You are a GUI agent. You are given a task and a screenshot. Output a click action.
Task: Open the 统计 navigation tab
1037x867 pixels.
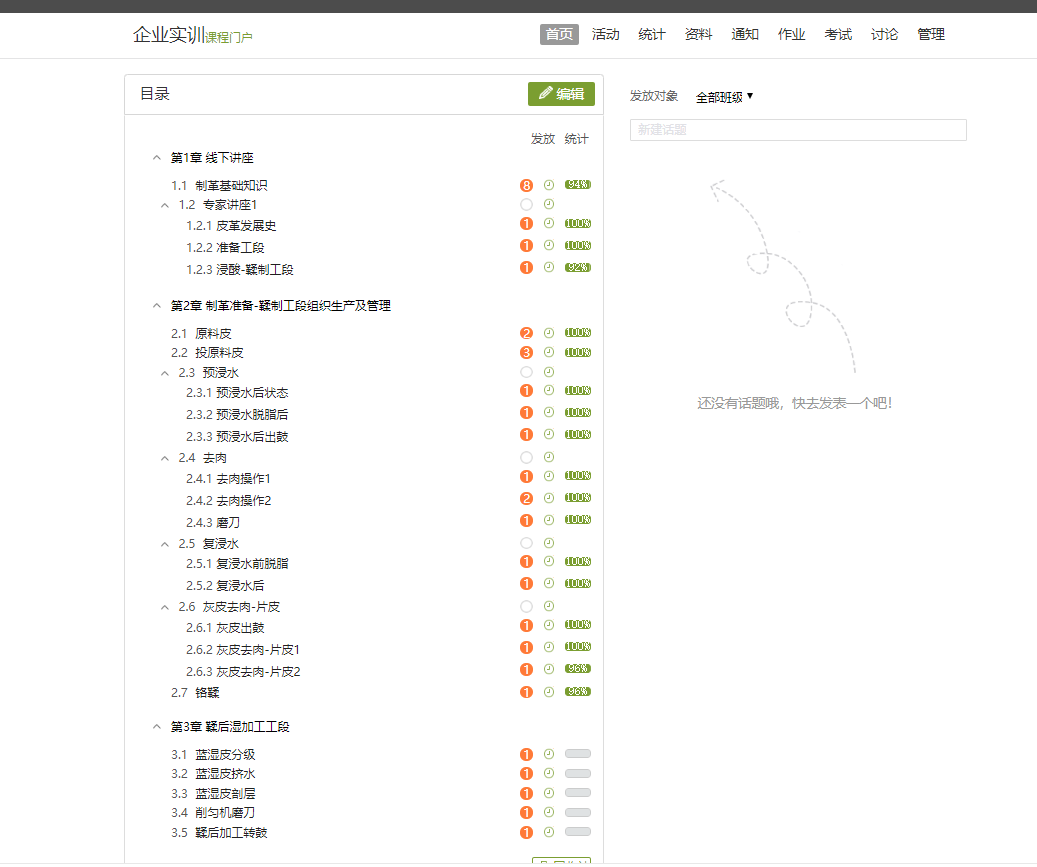[652, 34]
